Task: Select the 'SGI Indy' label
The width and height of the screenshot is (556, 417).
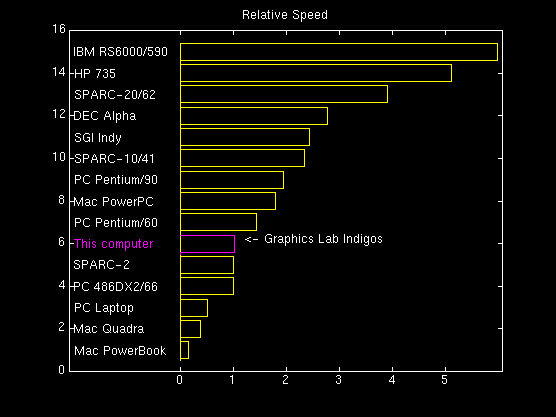Action: tap(98, 138)
